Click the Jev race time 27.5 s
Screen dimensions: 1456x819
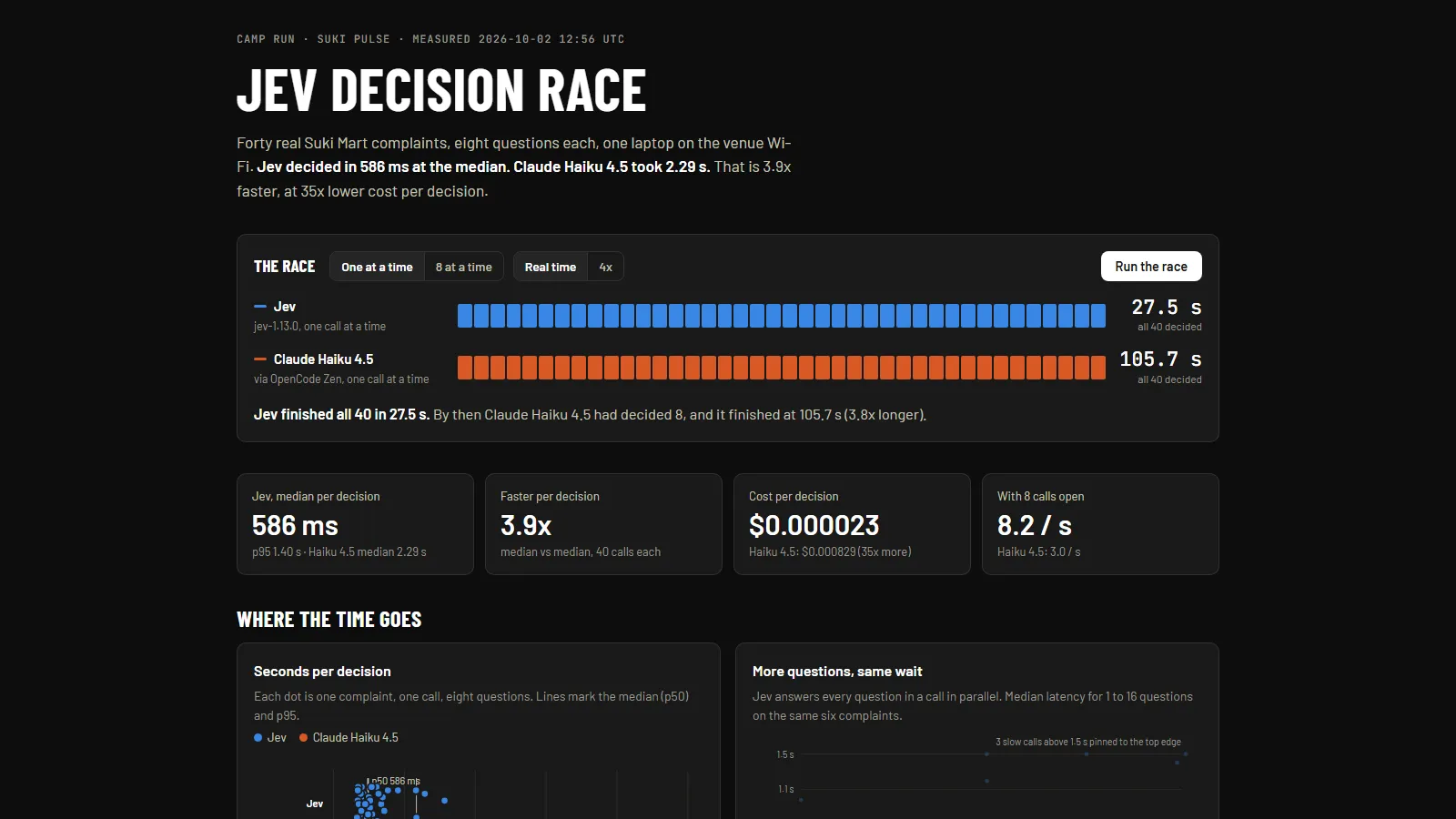pos(1167,308)
